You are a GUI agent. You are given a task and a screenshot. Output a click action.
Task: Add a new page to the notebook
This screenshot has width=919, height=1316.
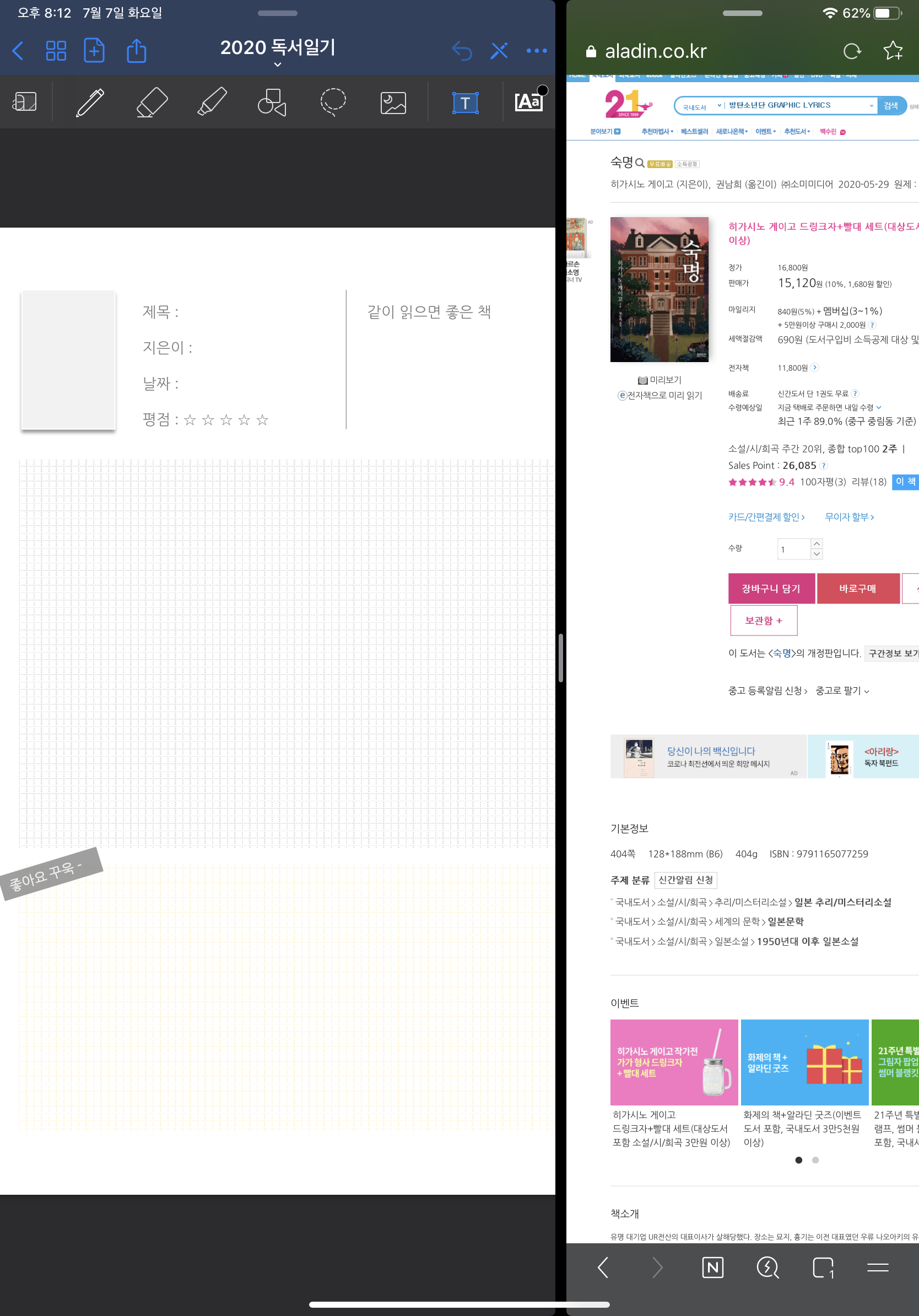tap(94, 51)
